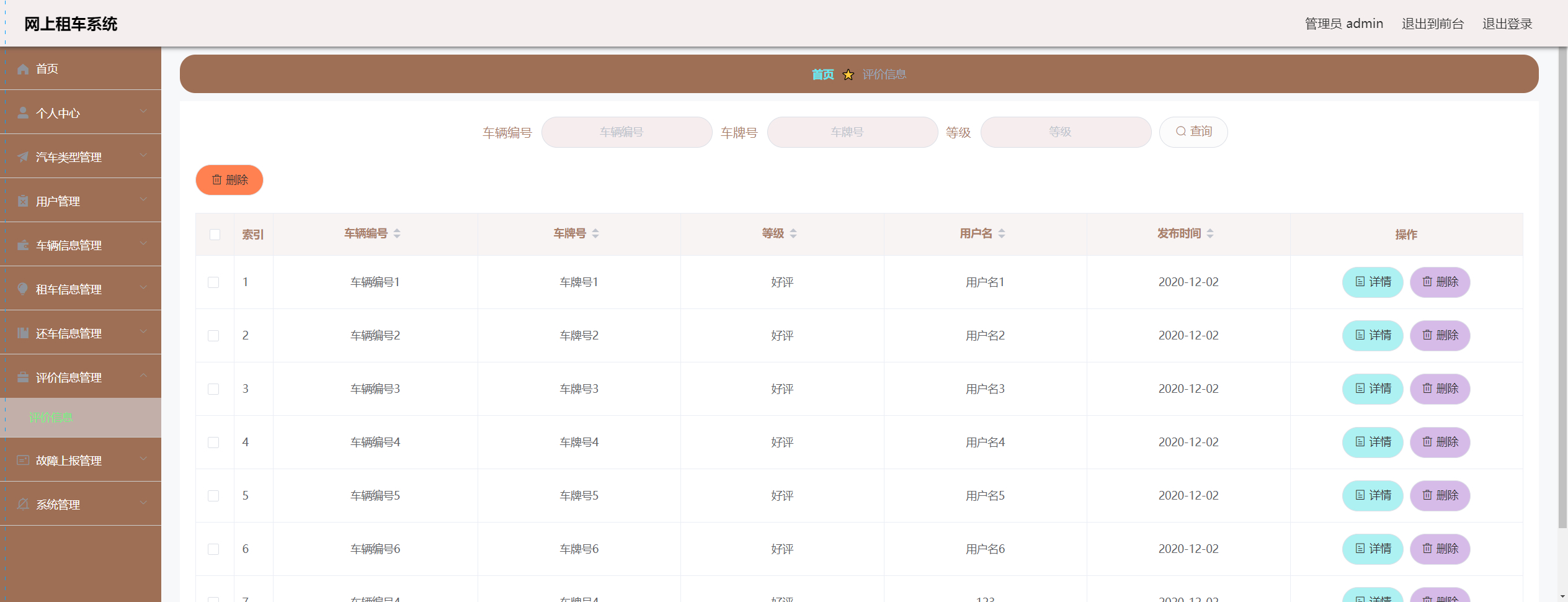Check the checkbox for row 2

[213, 336]
